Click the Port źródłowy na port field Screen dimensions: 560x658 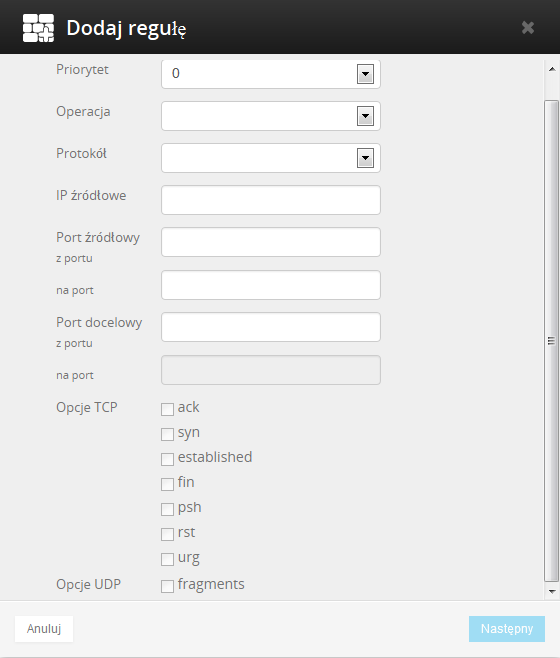271,285
